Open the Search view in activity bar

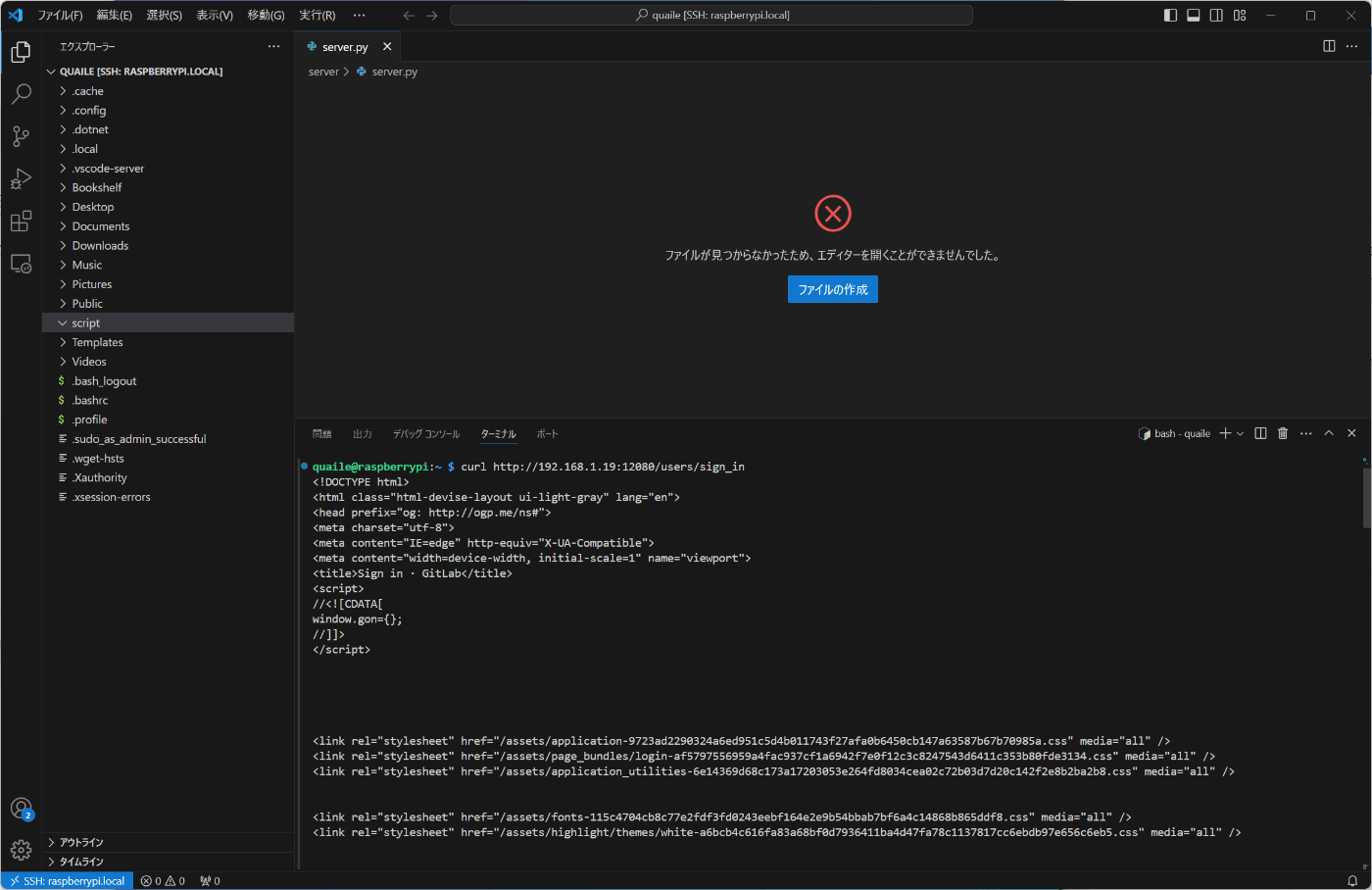pyautogui.click(x=21, y=94)
